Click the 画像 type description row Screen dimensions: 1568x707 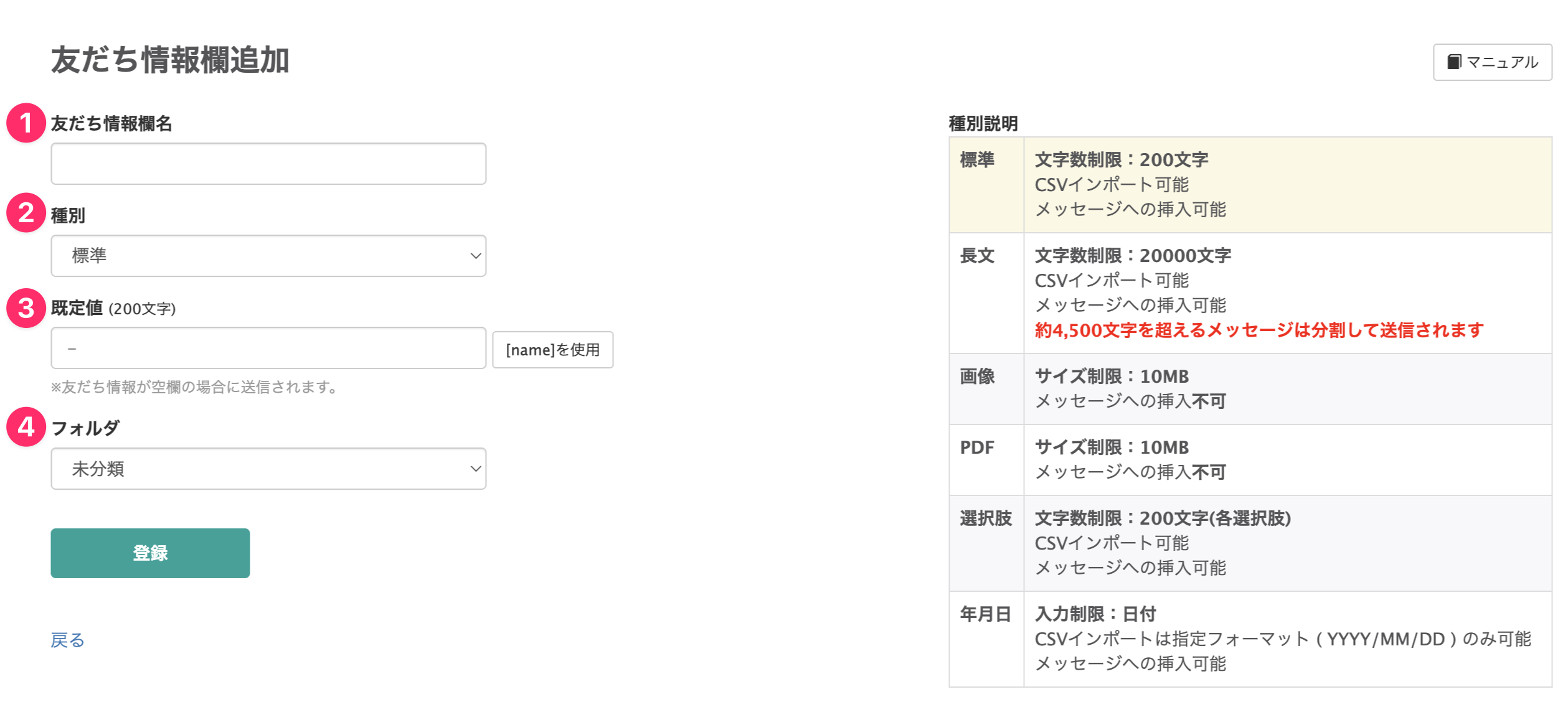pos(1249,389)
